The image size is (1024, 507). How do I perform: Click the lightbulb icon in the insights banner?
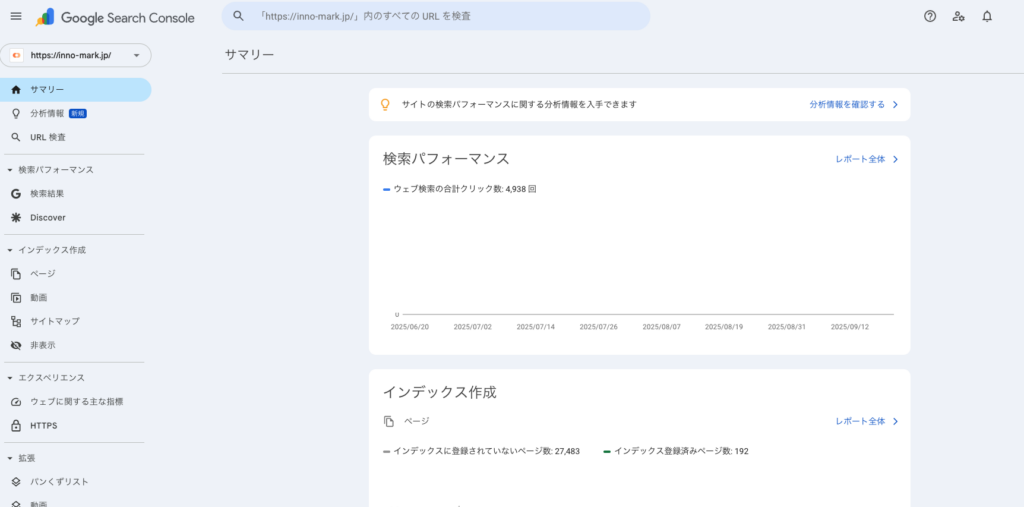coord(385,104)
